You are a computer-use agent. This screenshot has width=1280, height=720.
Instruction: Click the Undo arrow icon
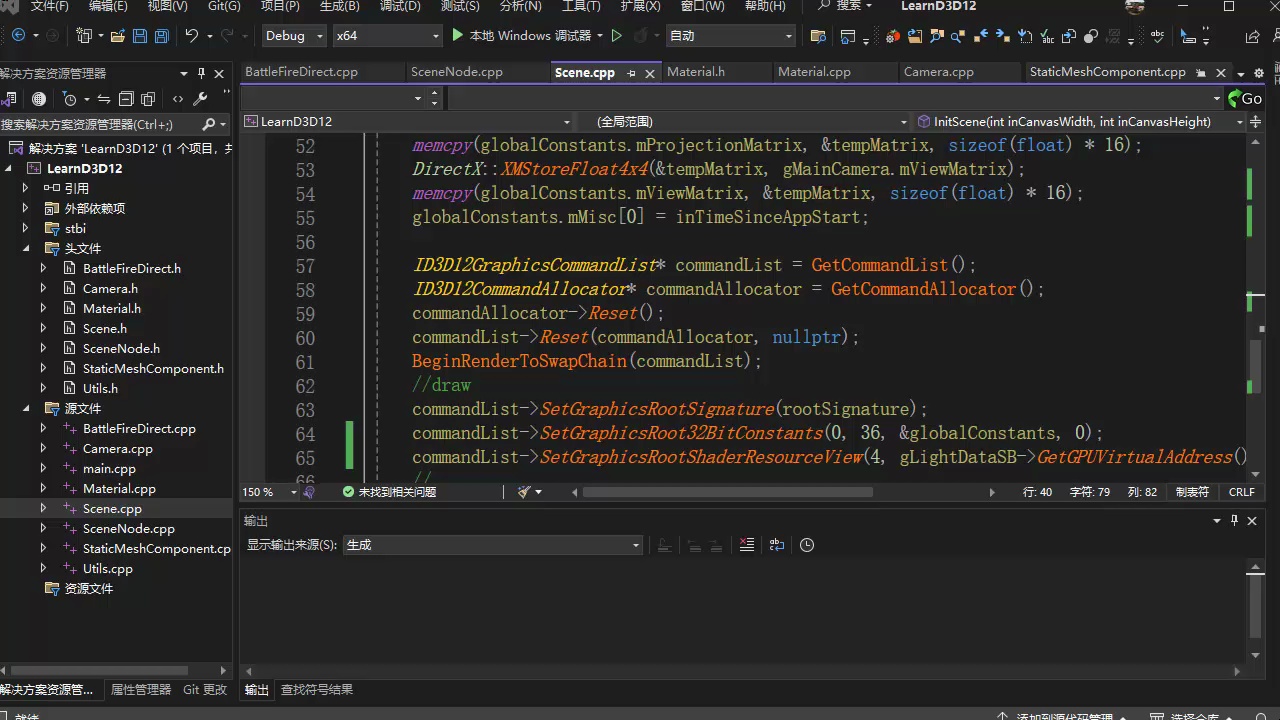[191, 36]
